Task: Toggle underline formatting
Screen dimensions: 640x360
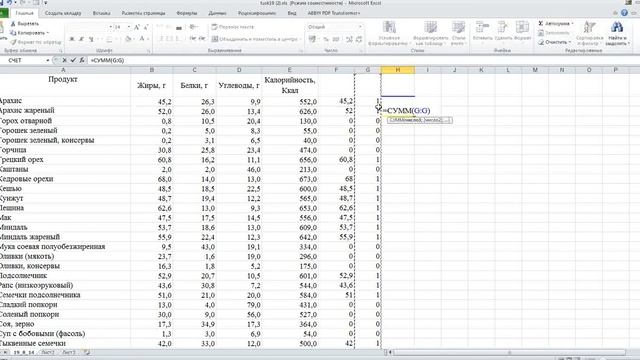Action: 91,39
